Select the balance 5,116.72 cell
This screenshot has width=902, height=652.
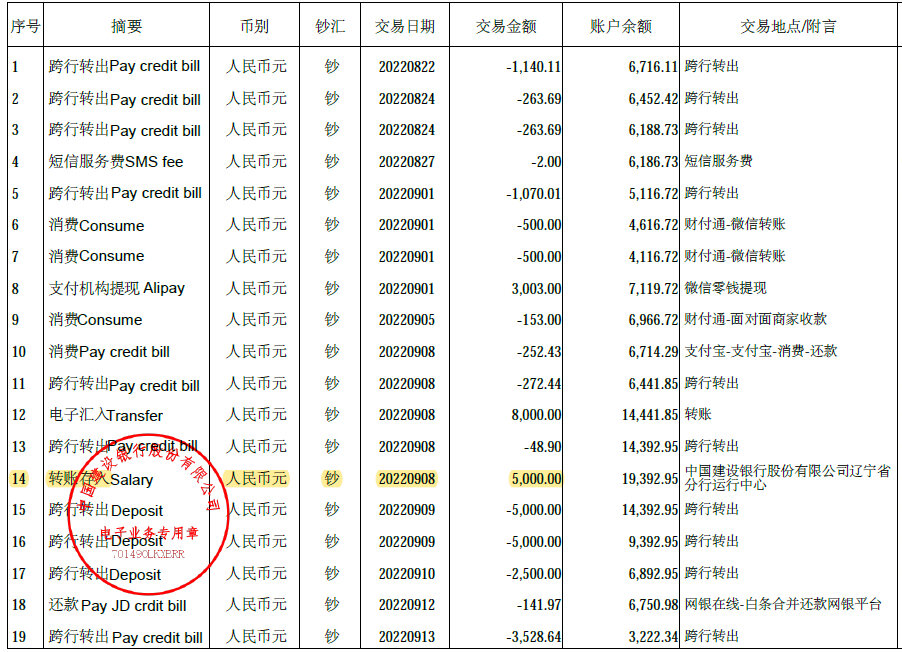653,193
